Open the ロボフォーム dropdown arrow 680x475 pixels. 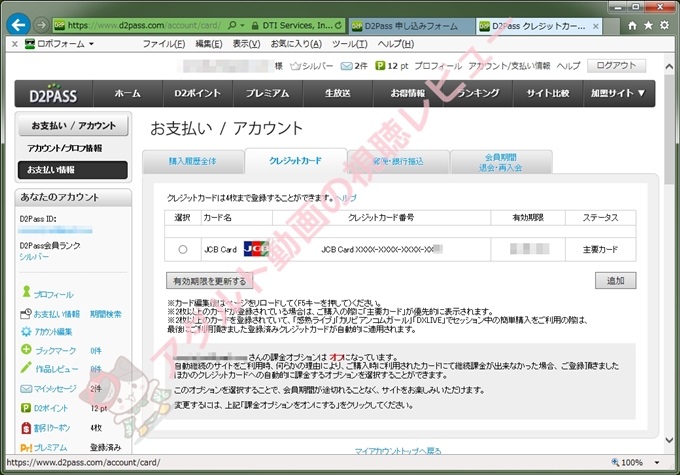(92, 44)
